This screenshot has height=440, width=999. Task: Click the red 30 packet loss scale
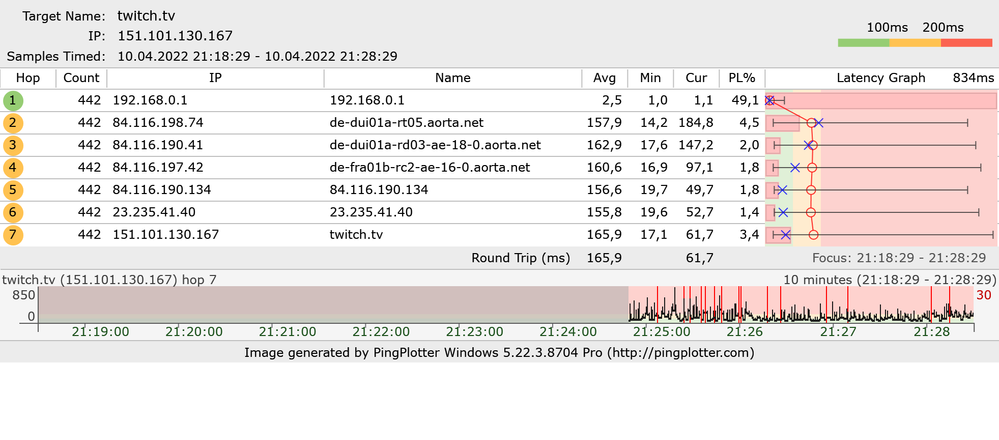984,295
